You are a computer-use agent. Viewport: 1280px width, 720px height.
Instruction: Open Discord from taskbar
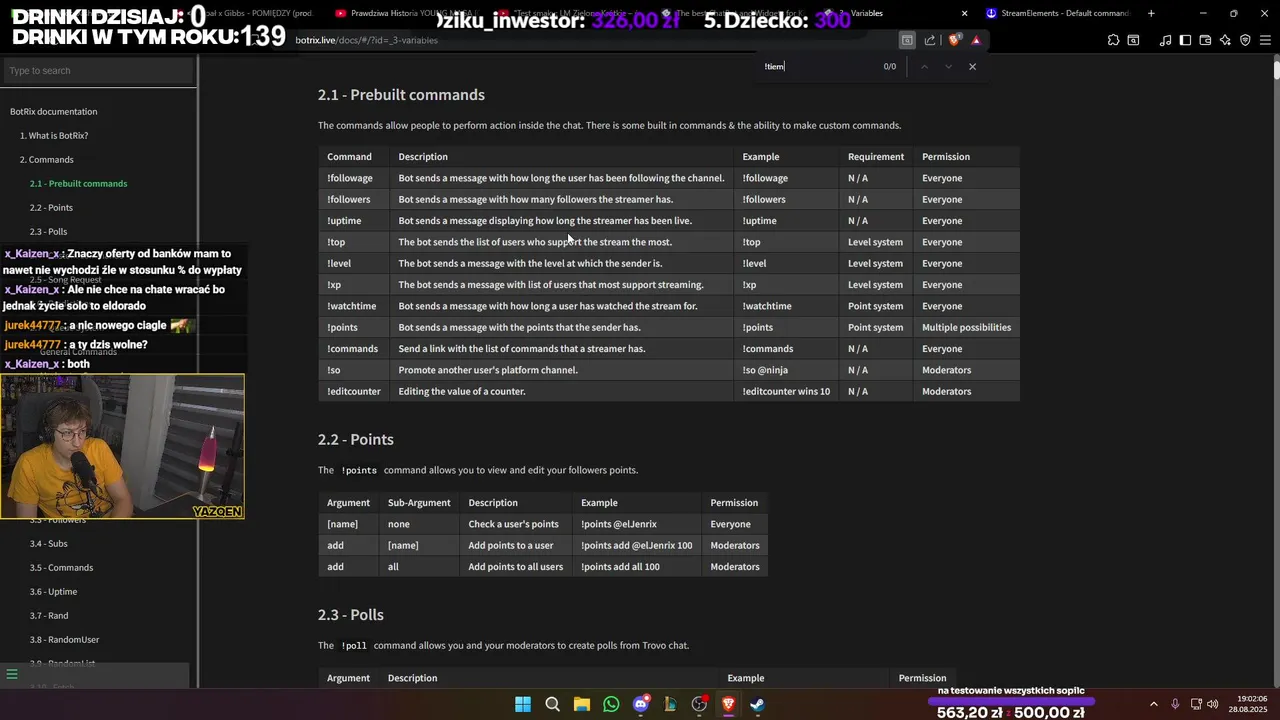641,704
